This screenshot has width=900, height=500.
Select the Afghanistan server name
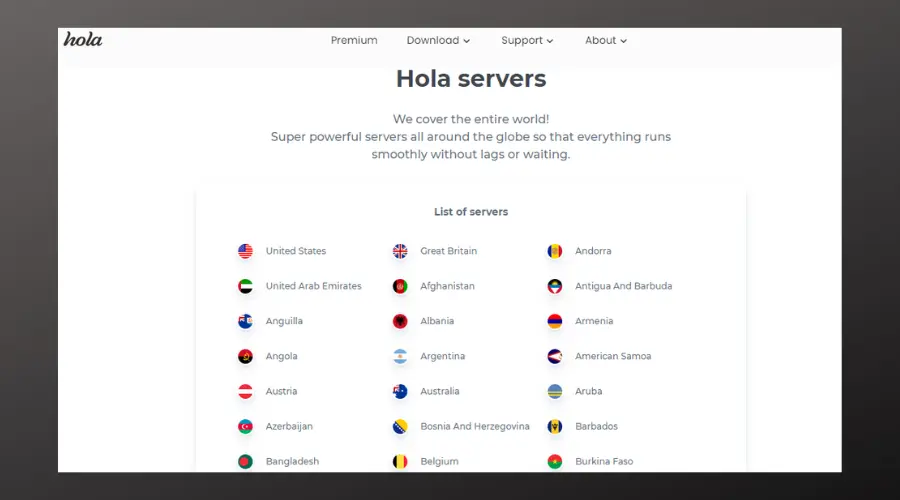coord(447,286)
